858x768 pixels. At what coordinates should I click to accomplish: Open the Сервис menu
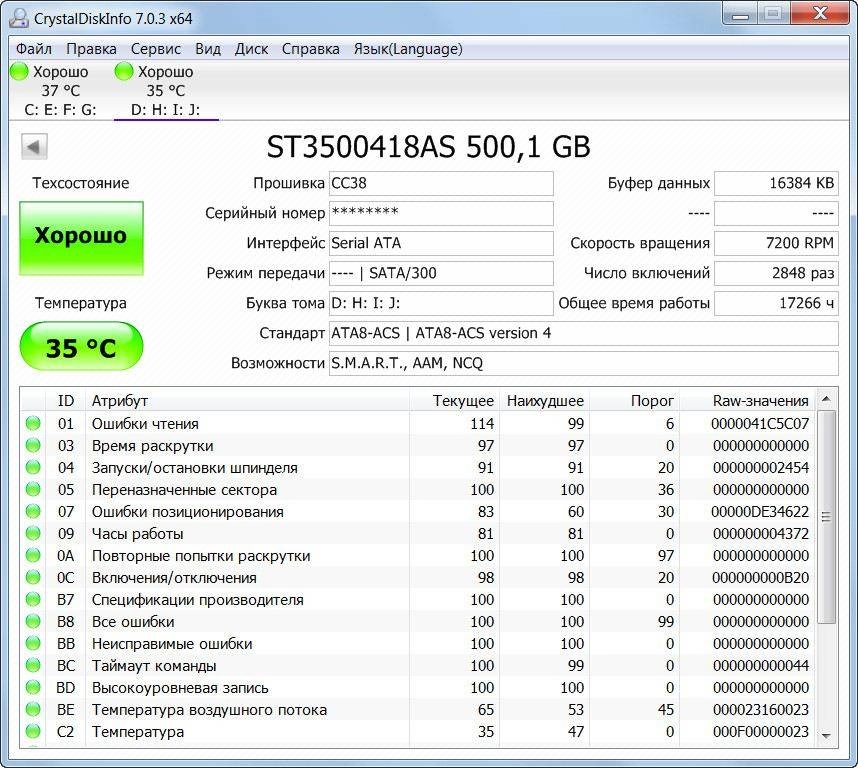[x=156, y=49]
